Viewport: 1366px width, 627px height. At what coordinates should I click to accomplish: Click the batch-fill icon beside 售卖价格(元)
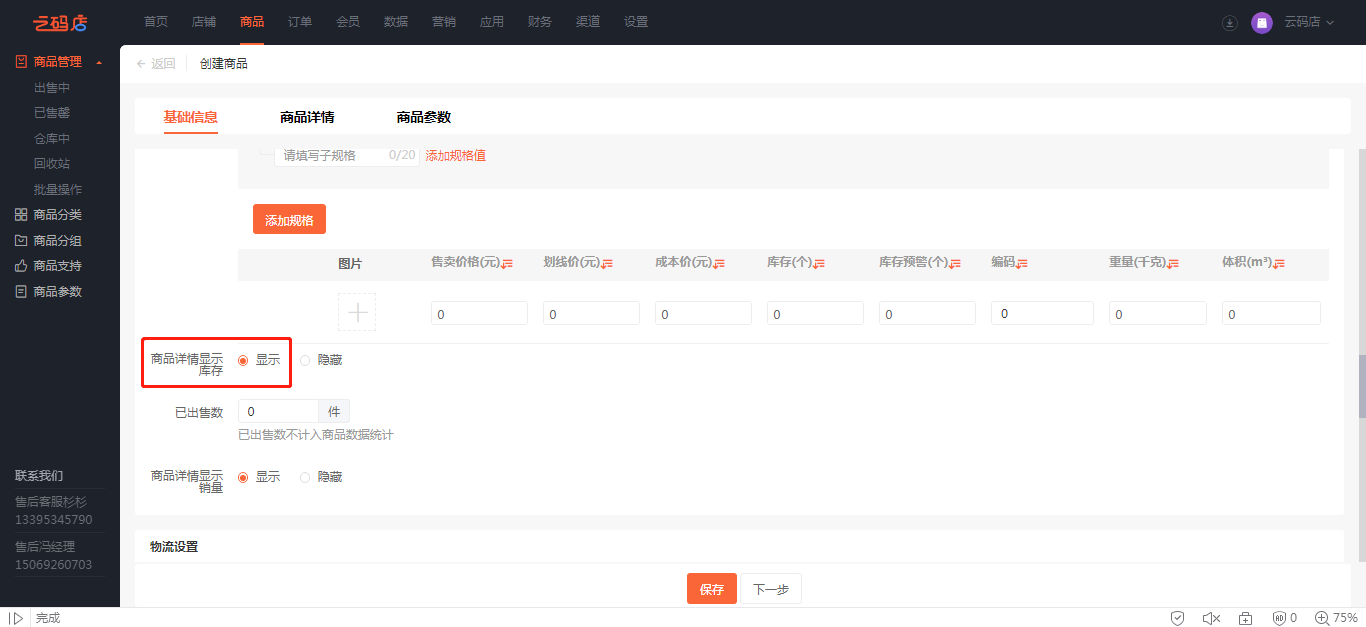(507, 264)
